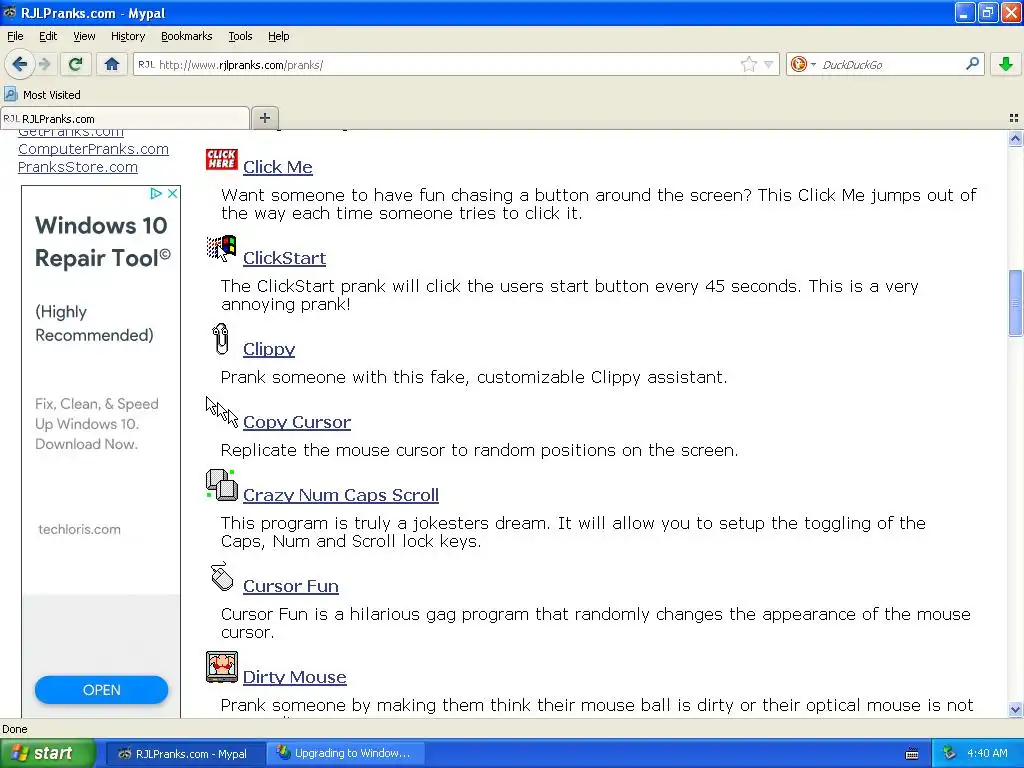The image size is (1024, 768).
Task: Open the Tools menu
Action: 240,36
